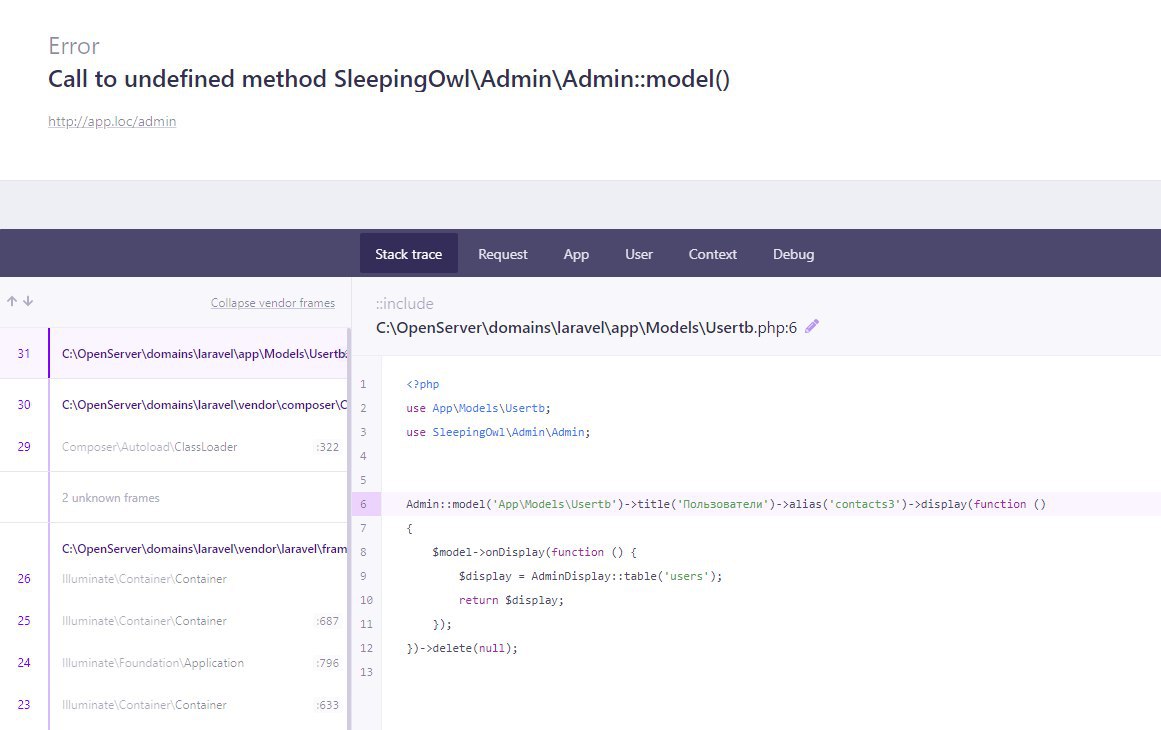Select frame 30 vendor composer file
The height and width of the screenshot is (730, 1161).
(x=174, y=405)
